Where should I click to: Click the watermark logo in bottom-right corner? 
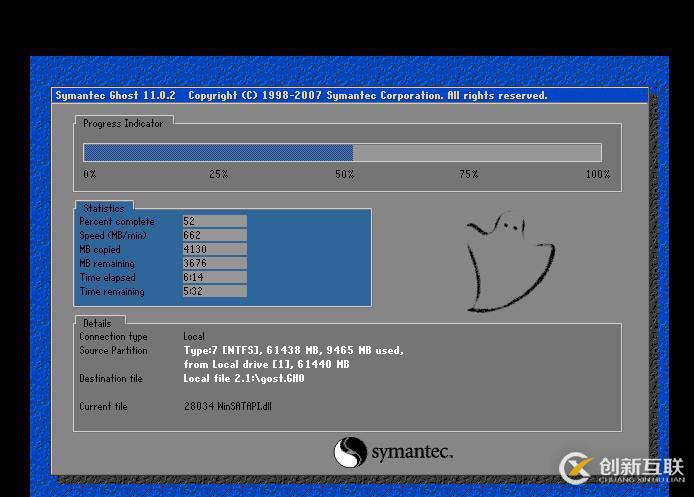coord(621,469)
